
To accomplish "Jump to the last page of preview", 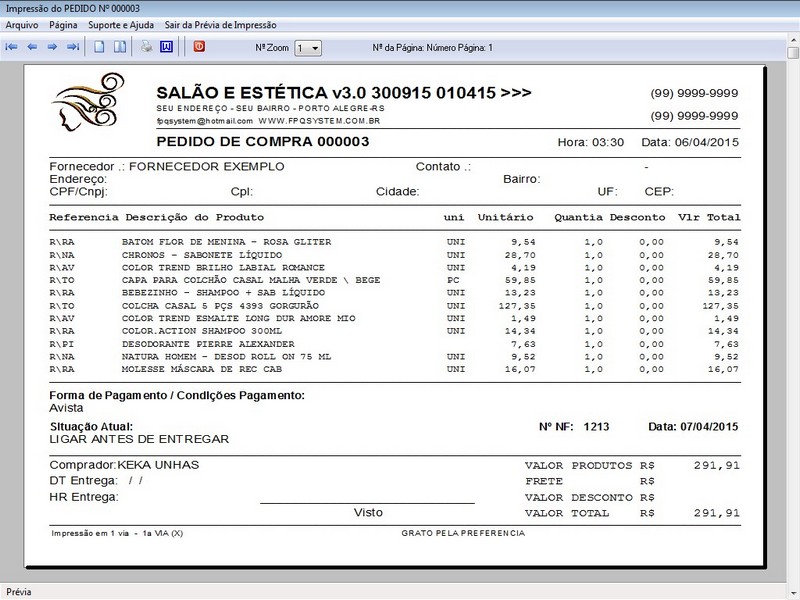I will coord(72,47).
